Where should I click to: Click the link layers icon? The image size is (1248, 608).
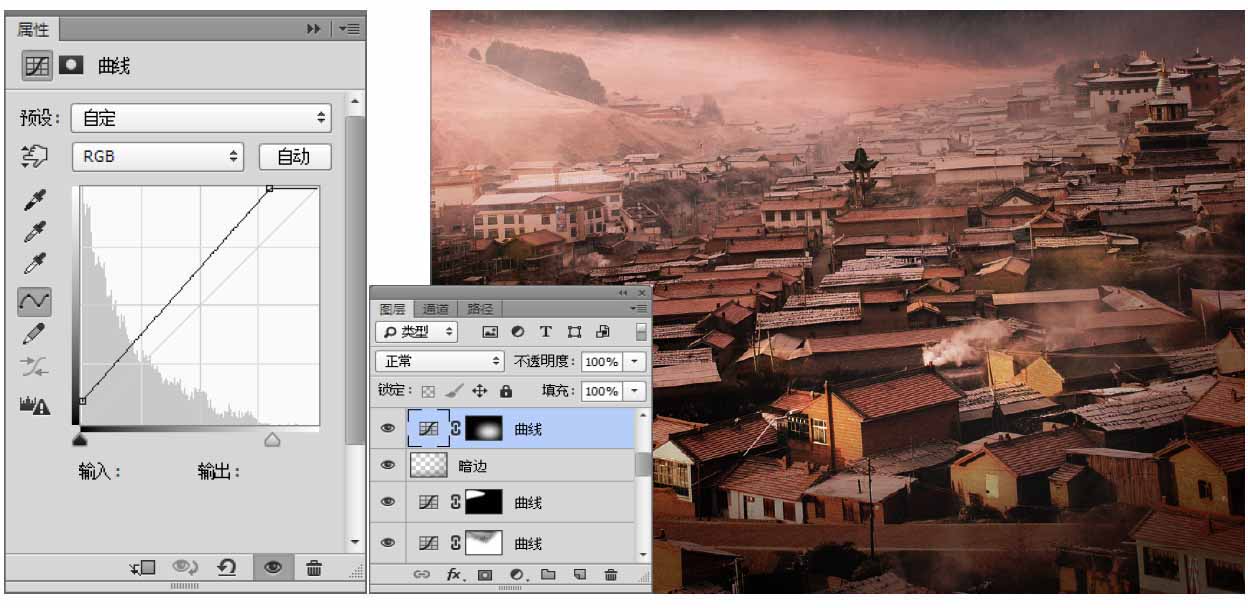point(422,575)
